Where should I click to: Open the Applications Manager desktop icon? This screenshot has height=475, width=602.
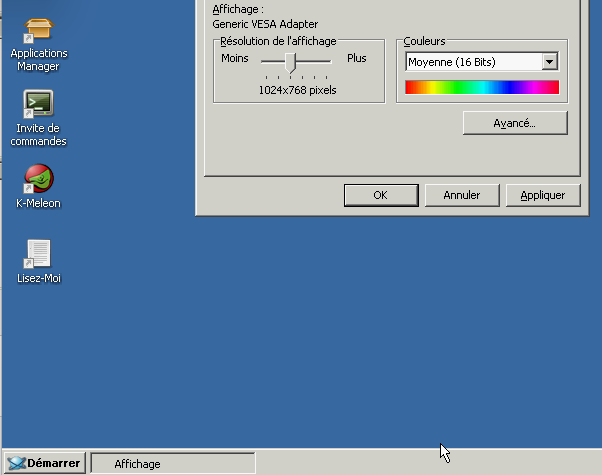point(38,30)
